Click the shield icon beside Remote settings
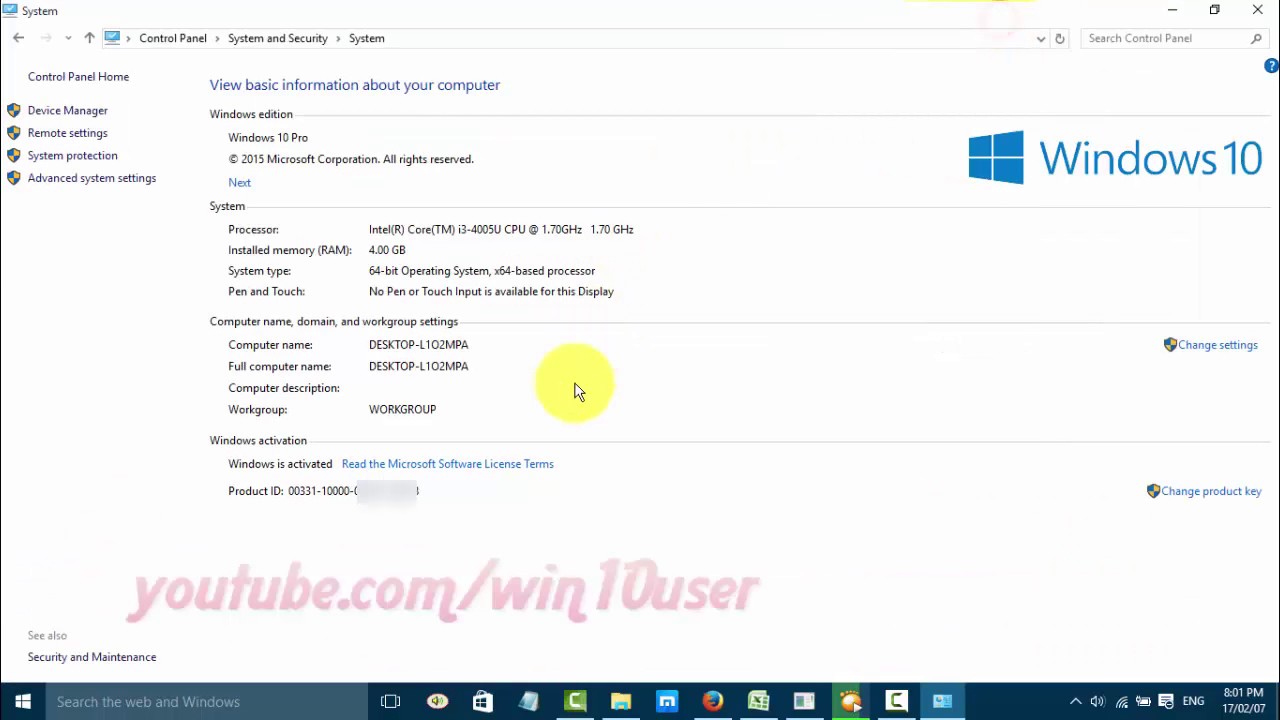1280x720 pixels. coord(14,133)
